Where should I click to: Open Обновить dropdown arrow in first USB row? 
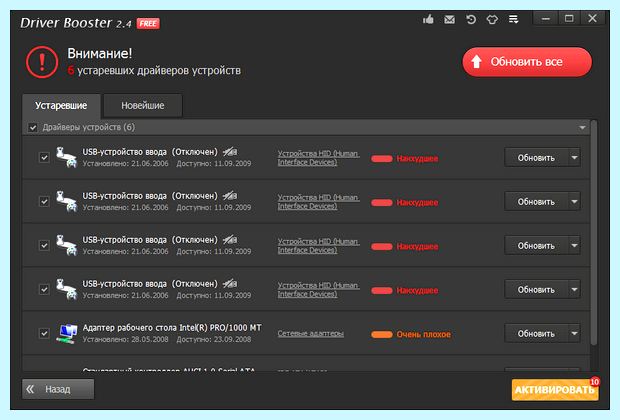[x=575, y=157]
